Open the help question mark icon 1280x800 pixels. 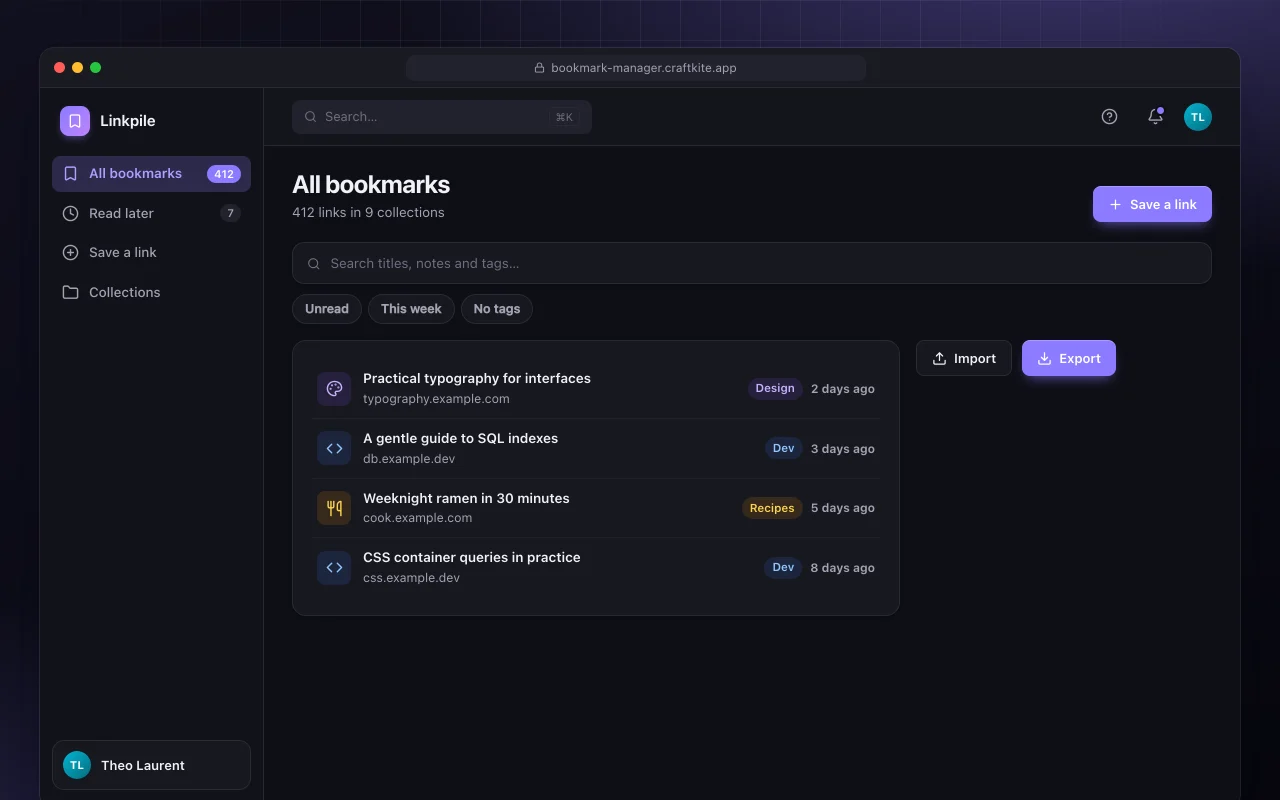click(x=1109, y=117)
